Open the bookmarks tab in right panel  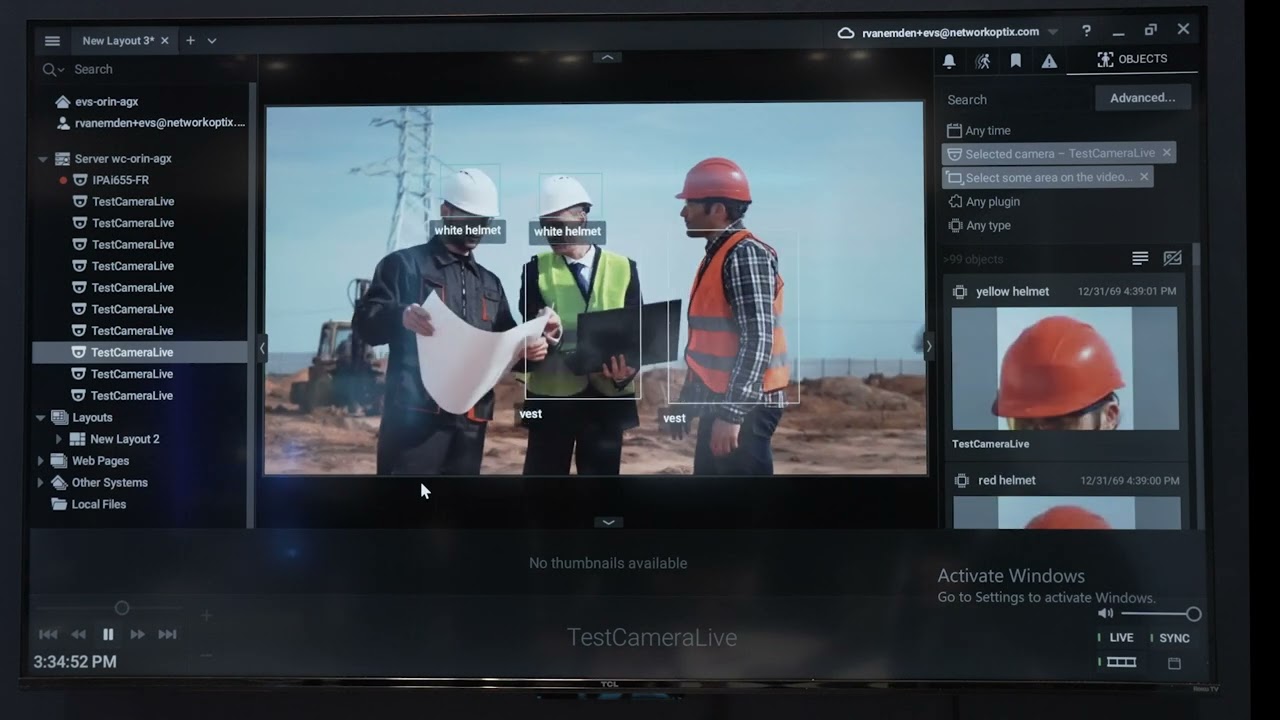pos(1016,61)
